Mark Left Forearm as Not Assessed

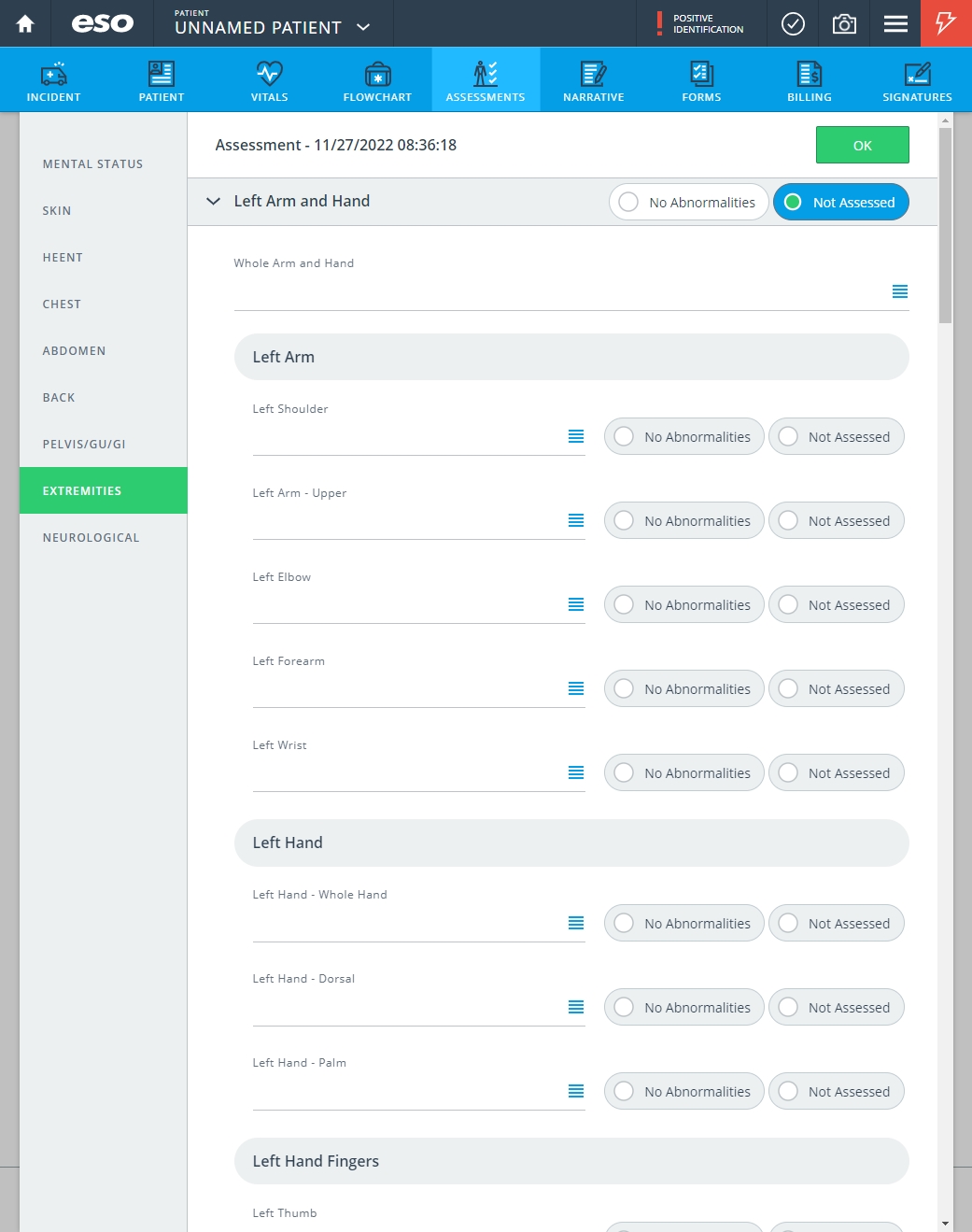point(836,688)
